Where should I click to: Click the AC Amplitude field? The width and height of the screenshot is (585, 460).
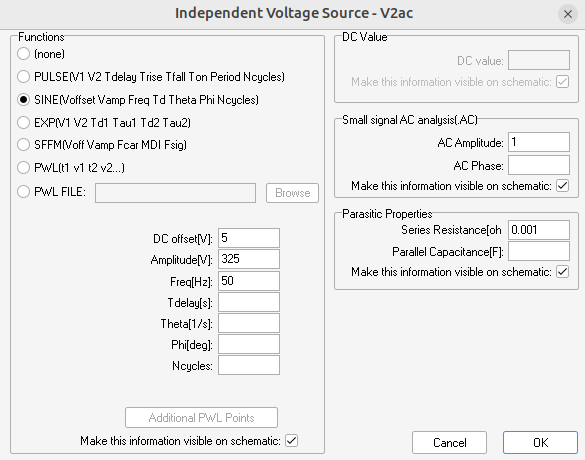(539, 142)
